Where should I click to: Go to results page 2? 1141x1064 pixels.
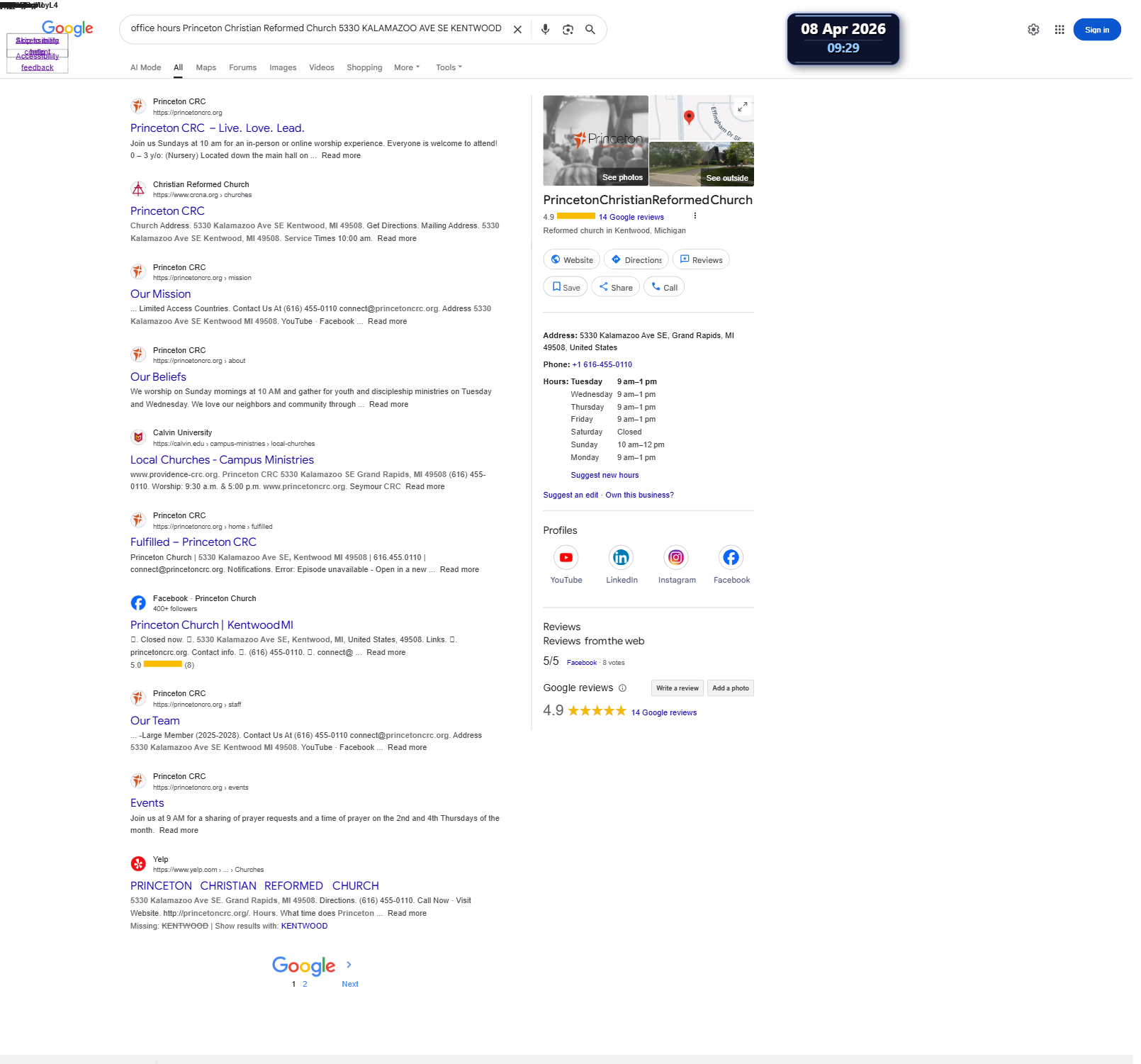305,985
